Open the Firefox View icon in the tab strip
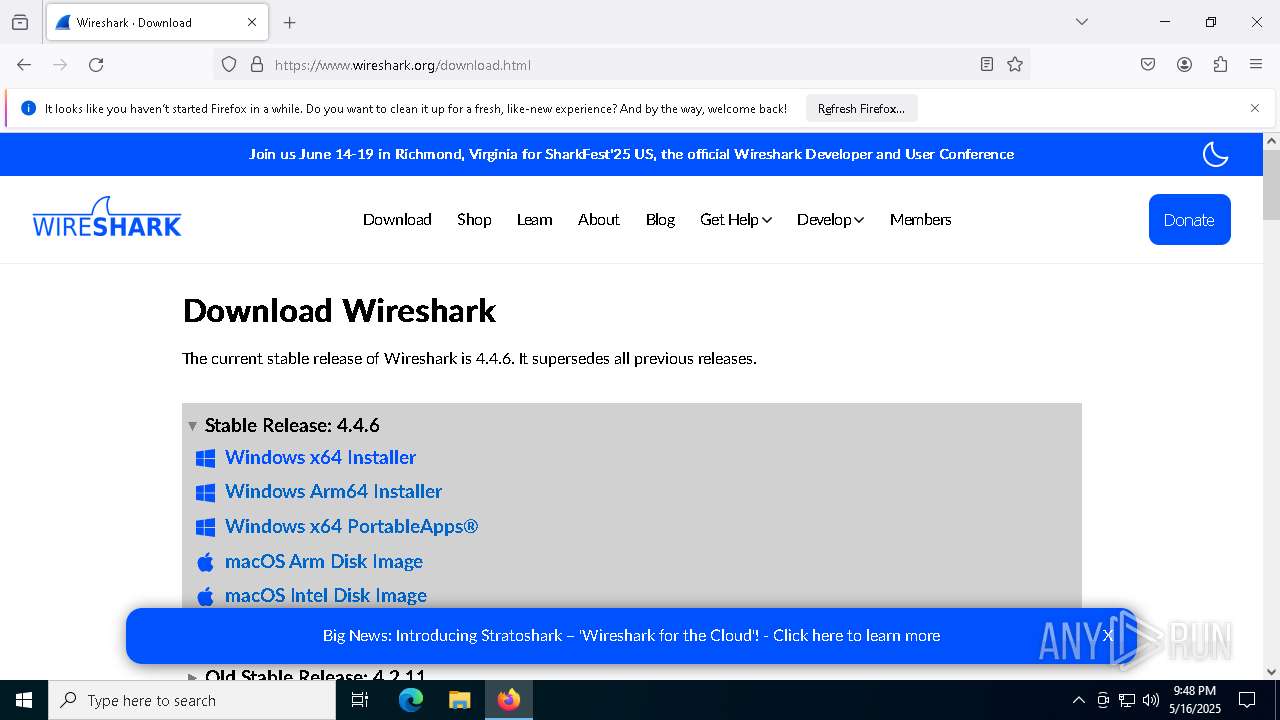This screenshot has width=1280, height=720. (20, 22)
